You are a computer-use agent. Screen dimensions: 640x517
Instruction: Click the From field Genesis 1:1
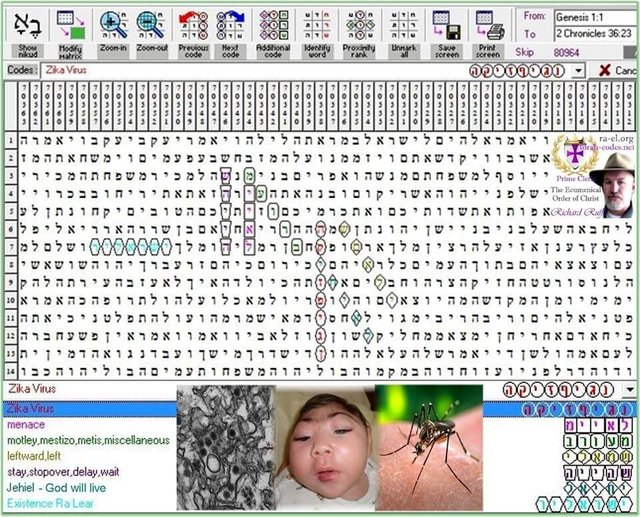point(595,17)
